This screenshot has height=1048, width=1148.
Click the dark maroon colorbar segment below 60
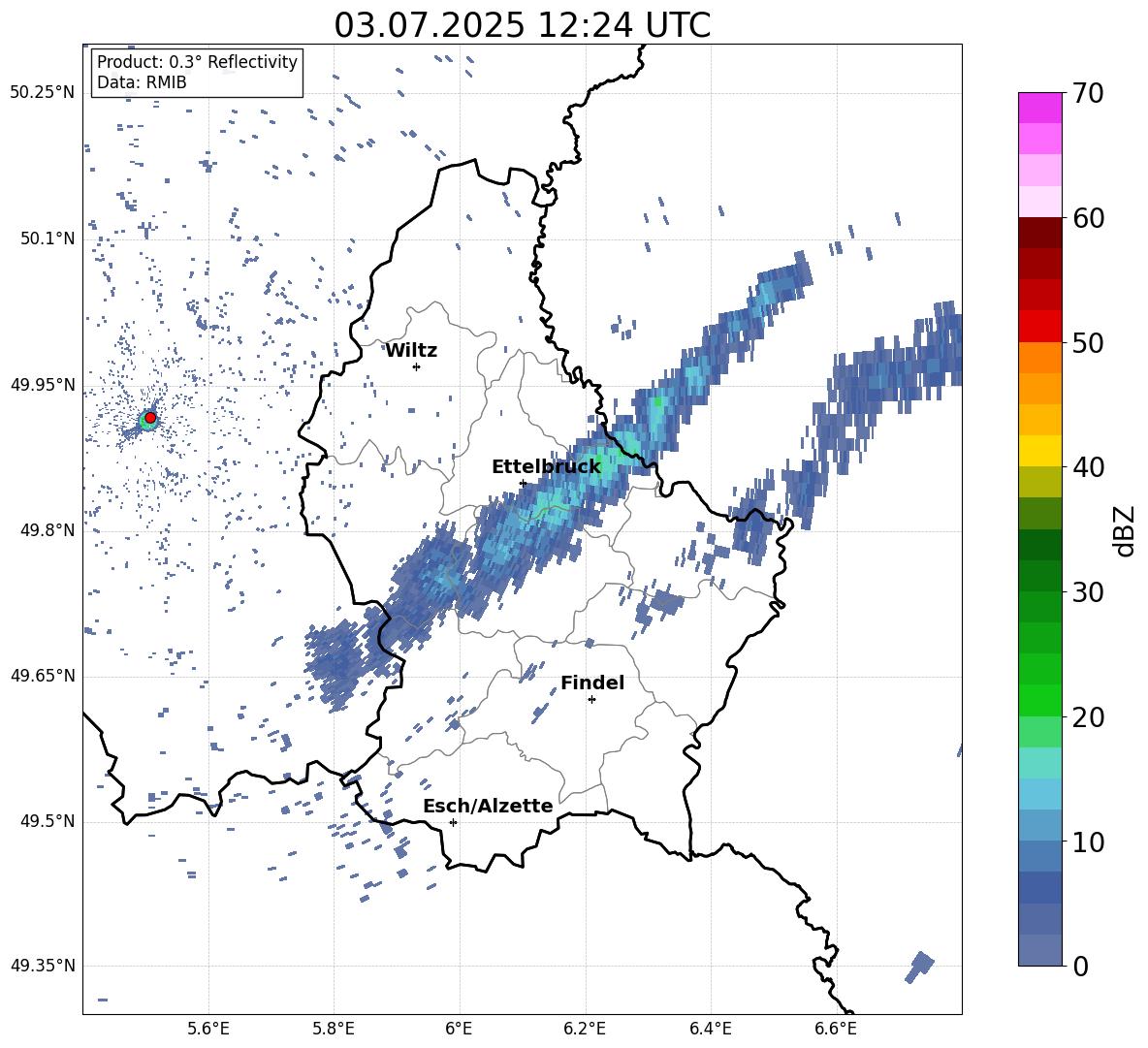pyautogui.click(x=1039, y=233)
